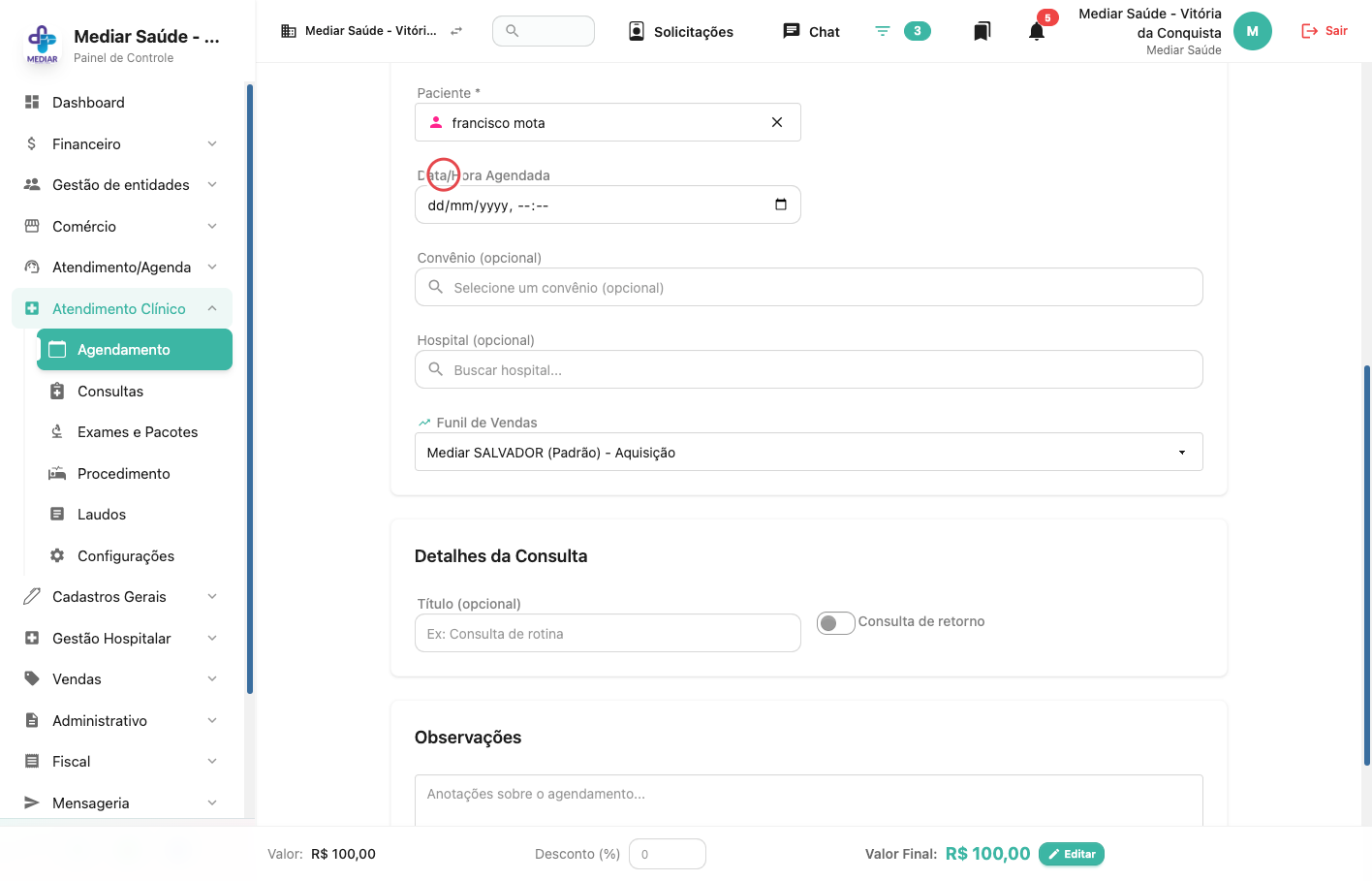The height and width of the screenshot is (881, 1372).
Task: Click the Desconto percentage input
Action: tap(668, 854)
